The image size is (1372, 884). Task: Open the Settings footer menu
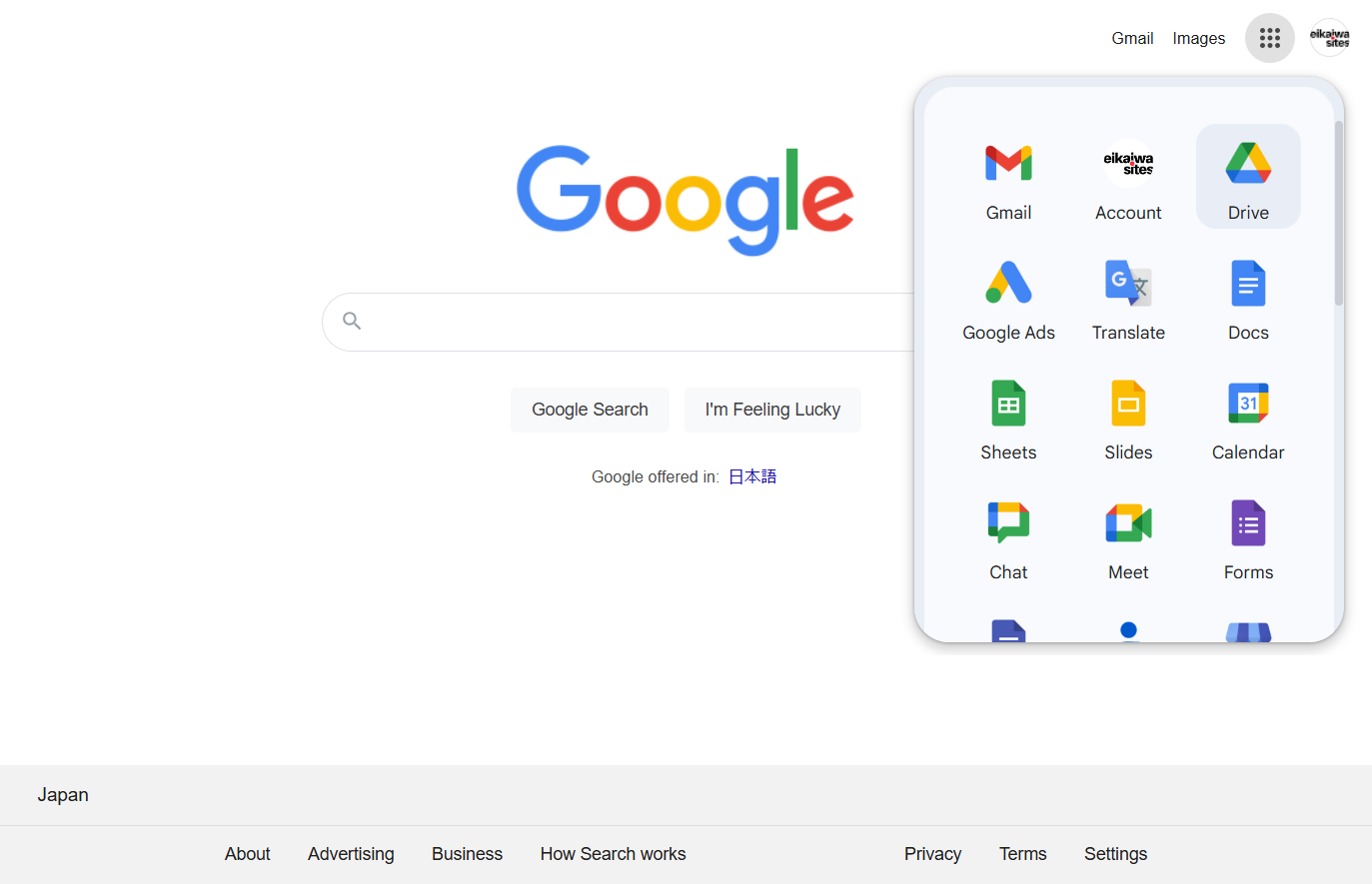tap(1115, 854)
